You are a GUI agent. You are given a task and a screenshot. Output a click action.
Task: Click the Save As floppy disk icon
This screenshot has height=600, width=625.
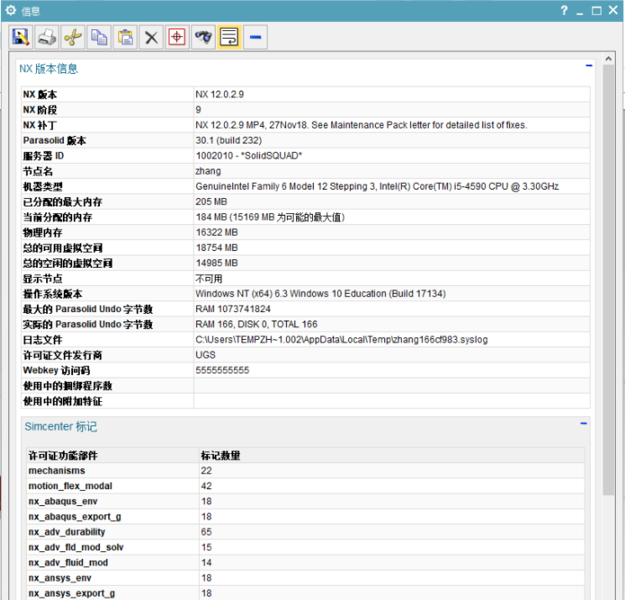coord(21,37)
